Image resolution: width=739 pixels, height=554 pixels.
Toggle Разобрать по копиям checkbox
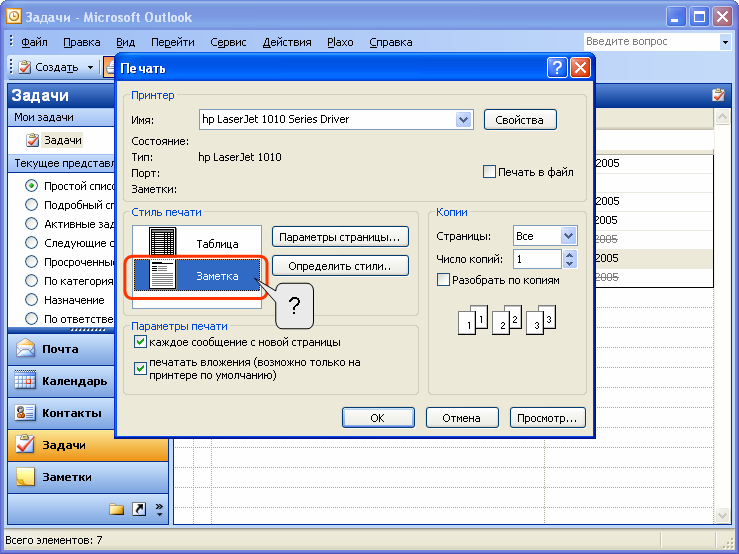(443, 280)
